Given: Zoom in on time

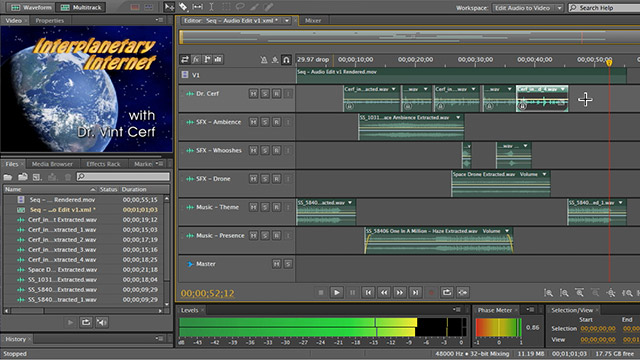Looking at the screenshot, I should point(579,293).
